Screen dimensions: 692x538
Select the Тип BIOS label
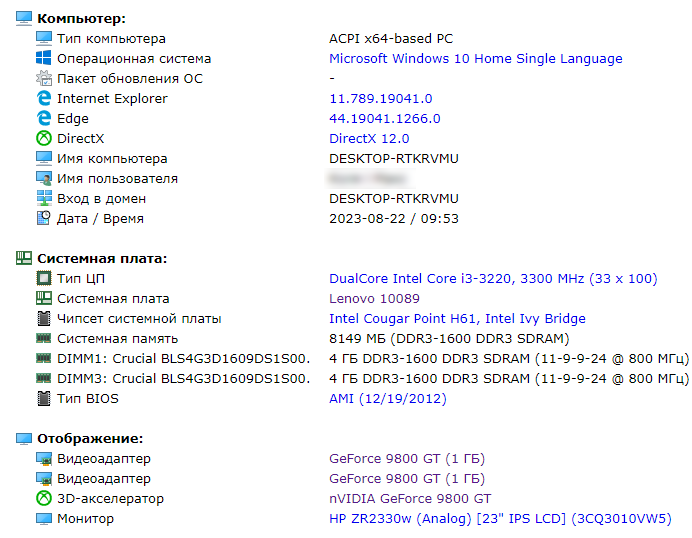click(88, 399)
